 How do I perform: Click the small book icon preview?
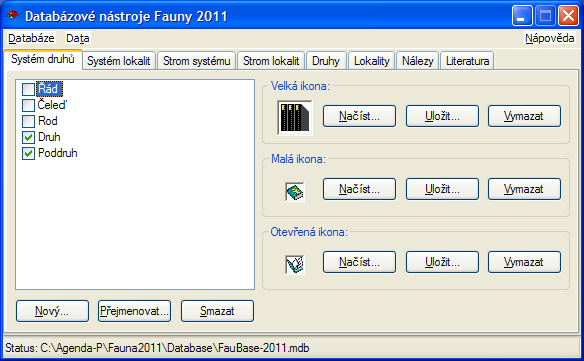point(295,191)
